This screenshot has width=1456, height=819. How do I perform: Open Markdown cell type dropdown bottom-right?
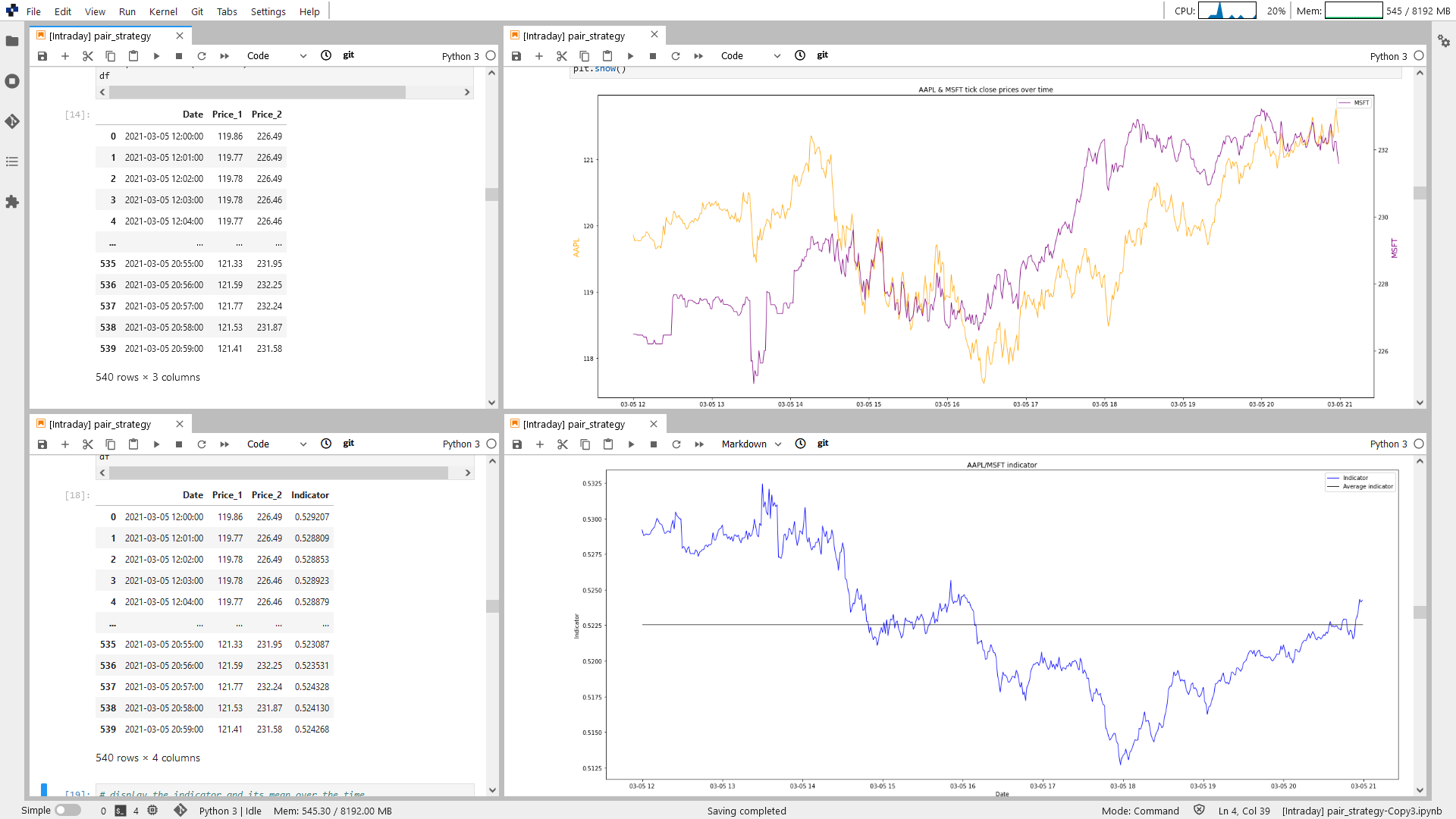click(751, 444)
